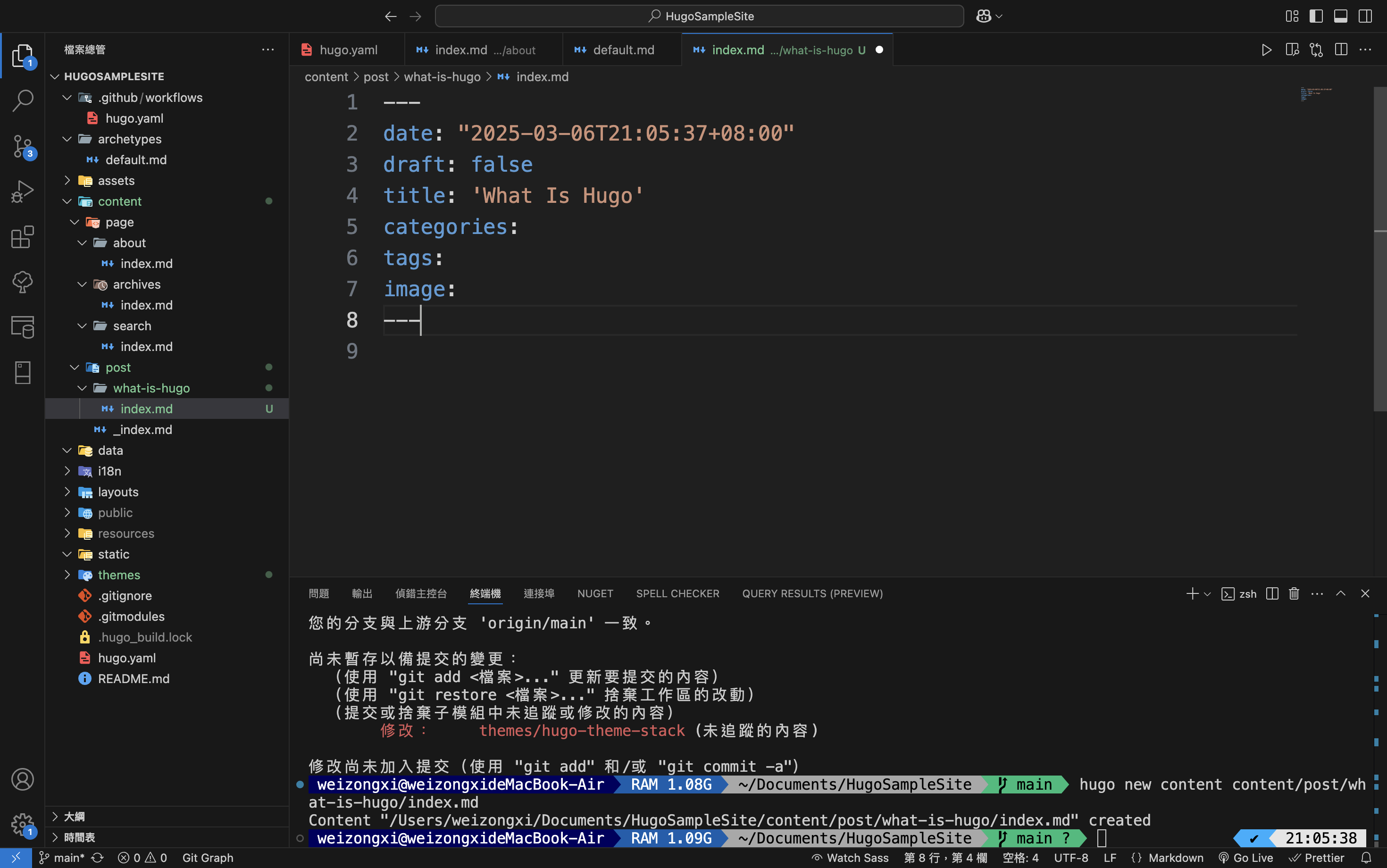Synchronize changes icon in status bar
The width and height of the screenshot is (1387, 868).
click(98, 858)
